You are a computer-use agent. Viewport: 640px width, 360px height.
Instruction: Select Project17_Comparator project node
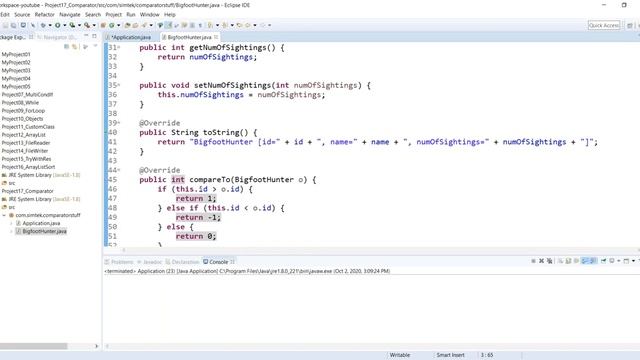tap(28, 191)
